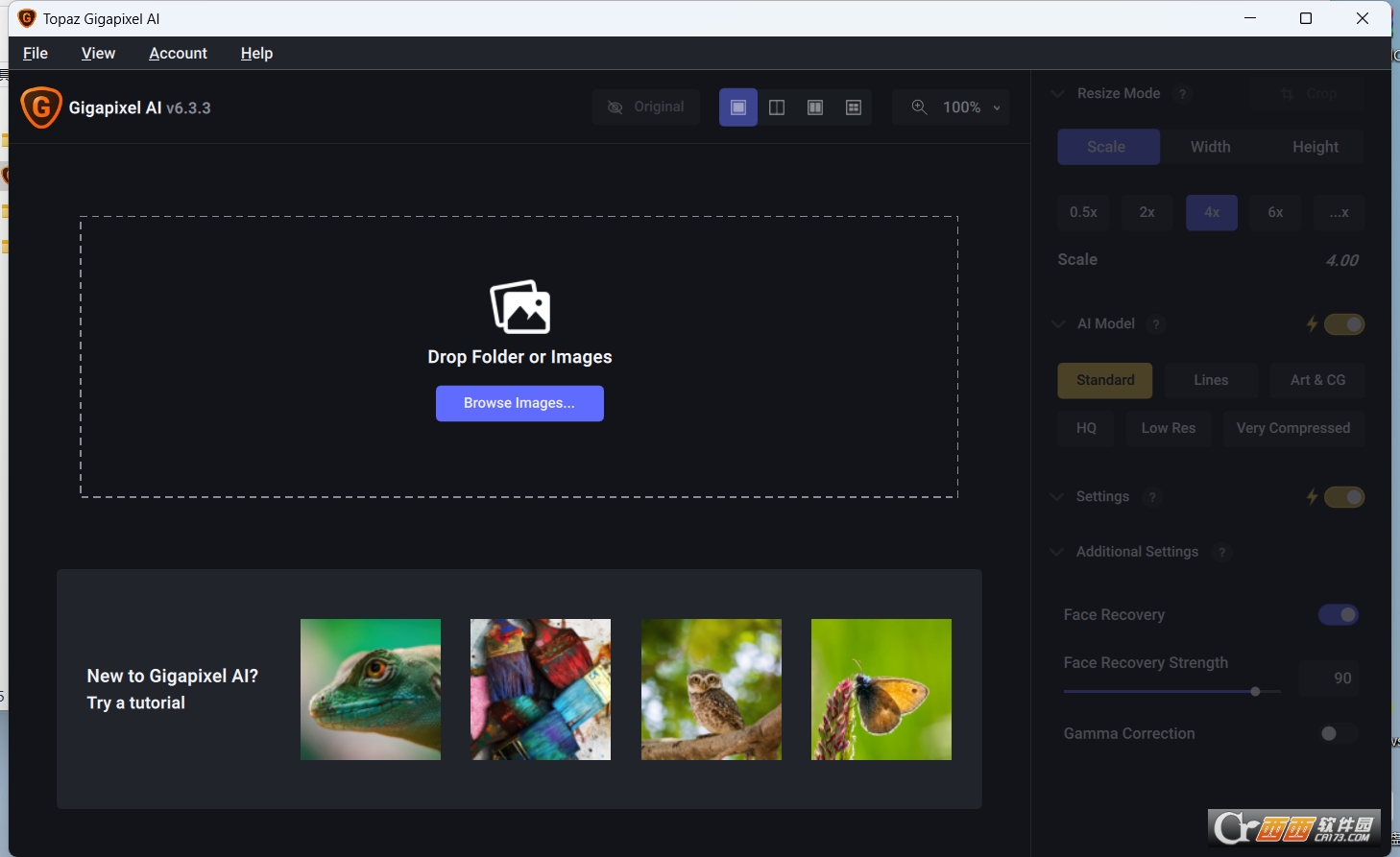Screen dimensions: 1400x857
Task: Select the Scale resize tab
Action: click(x=1108, y=147)
